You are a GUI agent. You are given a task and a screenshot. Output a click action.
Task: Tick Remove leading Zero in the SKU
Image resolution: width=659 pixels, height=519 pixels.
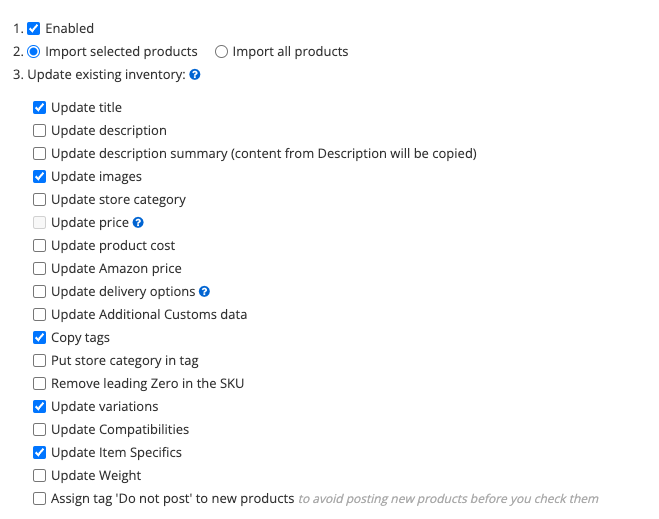[x=40, y=384]
